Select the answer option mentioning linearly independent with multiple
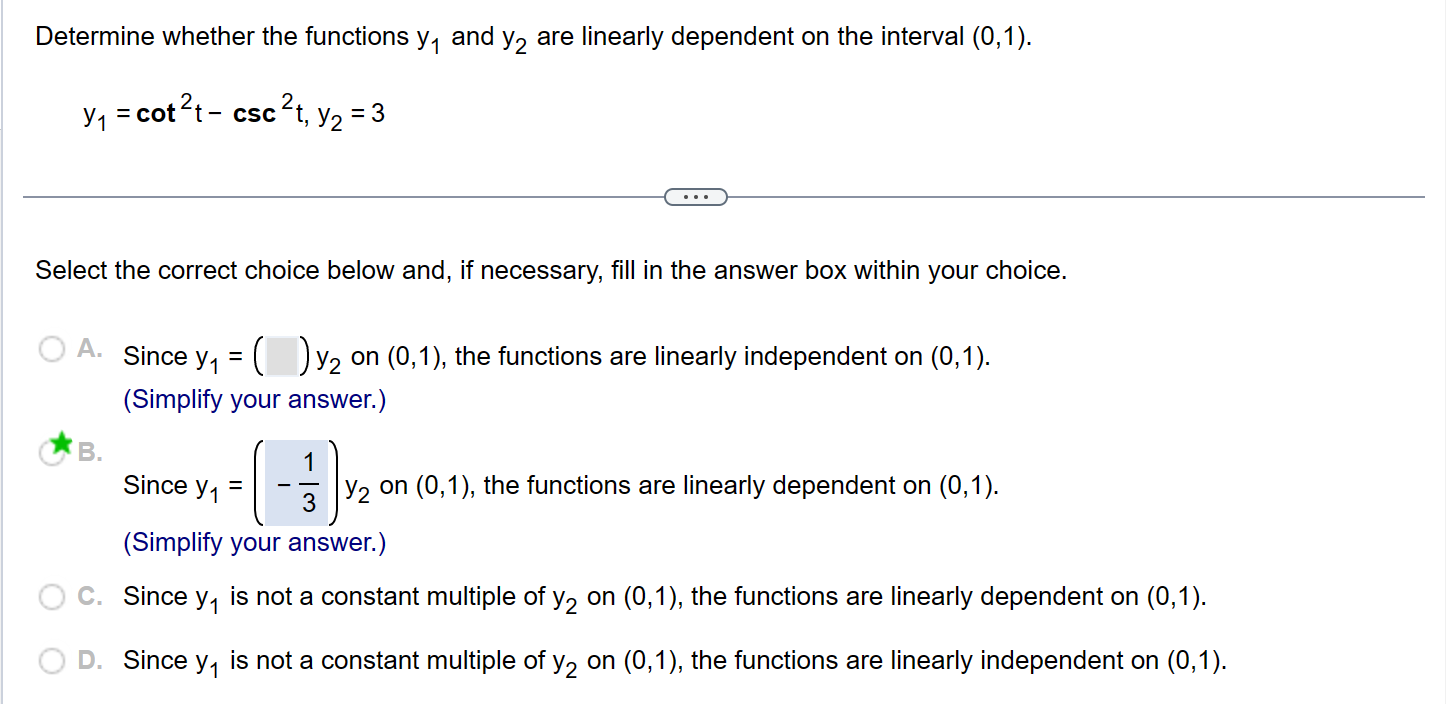Viewport: 1446px width, 704px height. [x=553, y=356]
